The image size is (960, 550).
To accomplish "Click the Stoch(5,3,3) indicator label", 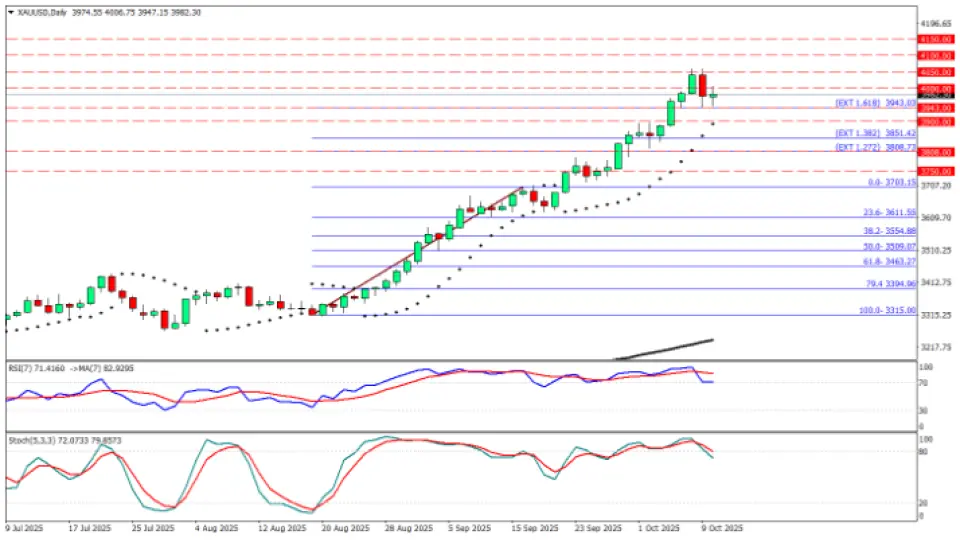I will tap(28, 441).
